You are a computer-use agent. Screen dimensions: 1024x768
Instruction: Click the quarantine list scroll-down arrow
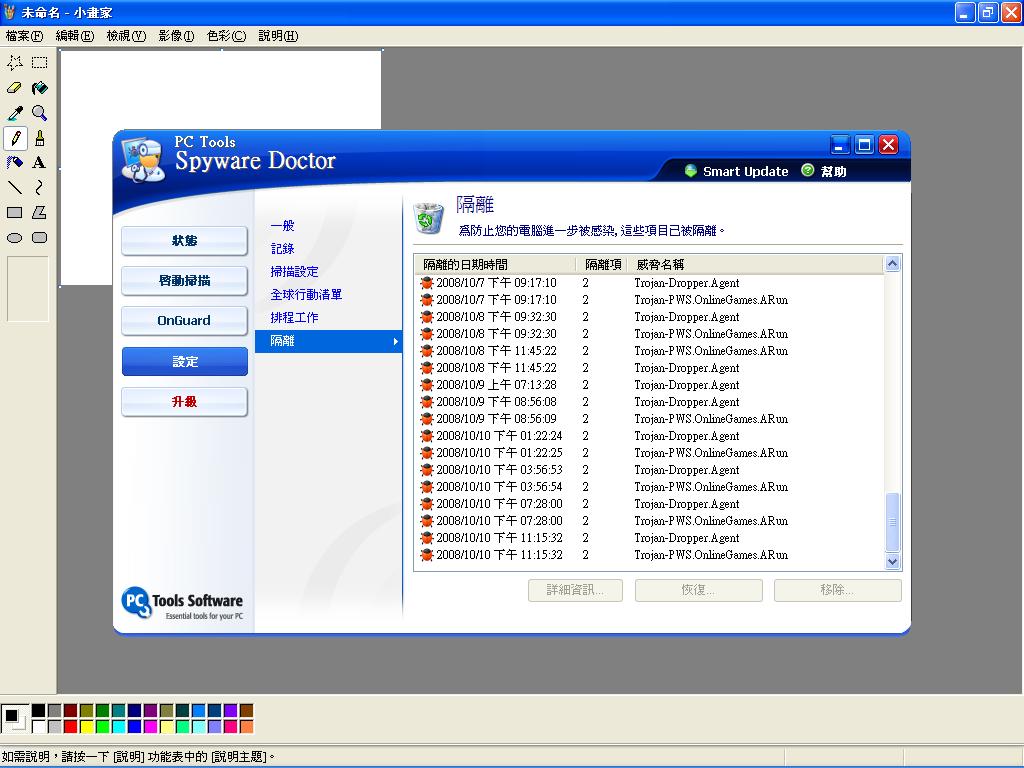[892, 561]
